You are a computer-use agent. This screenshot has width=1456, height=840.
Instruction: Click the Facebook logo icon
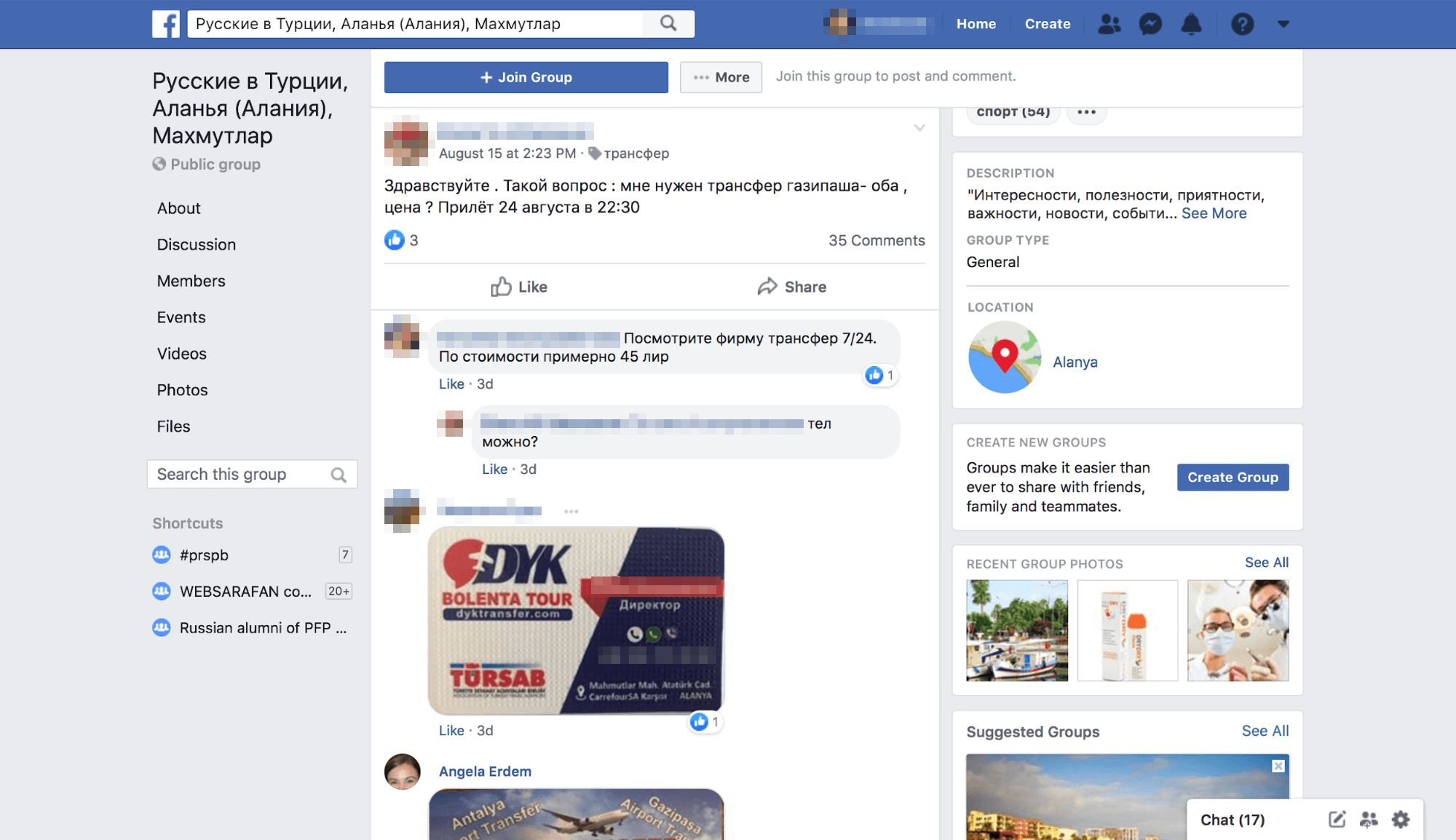(166, 24)
